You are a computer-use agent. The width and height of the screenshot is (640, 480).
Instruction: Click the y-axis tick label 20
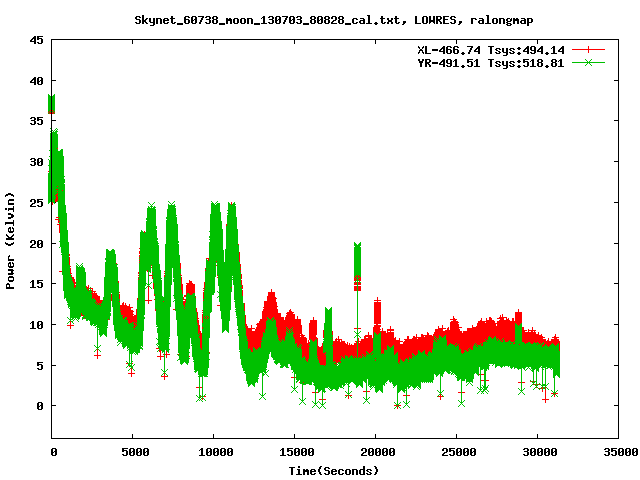coord(36,243)
